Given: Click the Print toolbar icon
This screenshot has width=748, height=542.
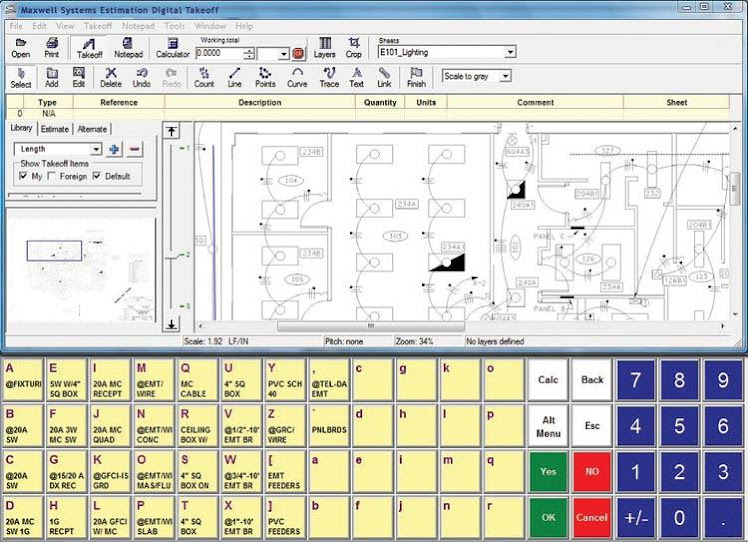Looking at the screenshot, I should pos(52,48).
